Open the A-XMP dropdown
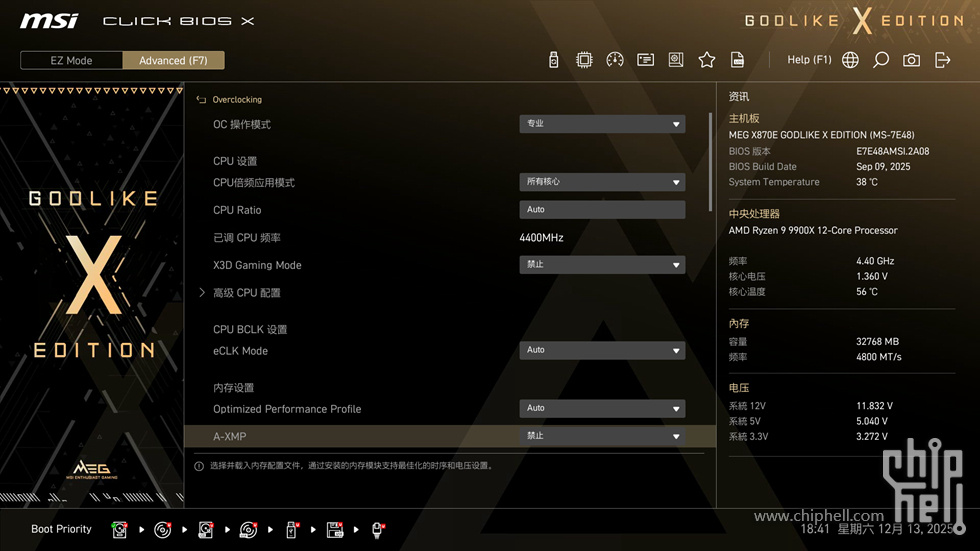 [x=602, y=436]
